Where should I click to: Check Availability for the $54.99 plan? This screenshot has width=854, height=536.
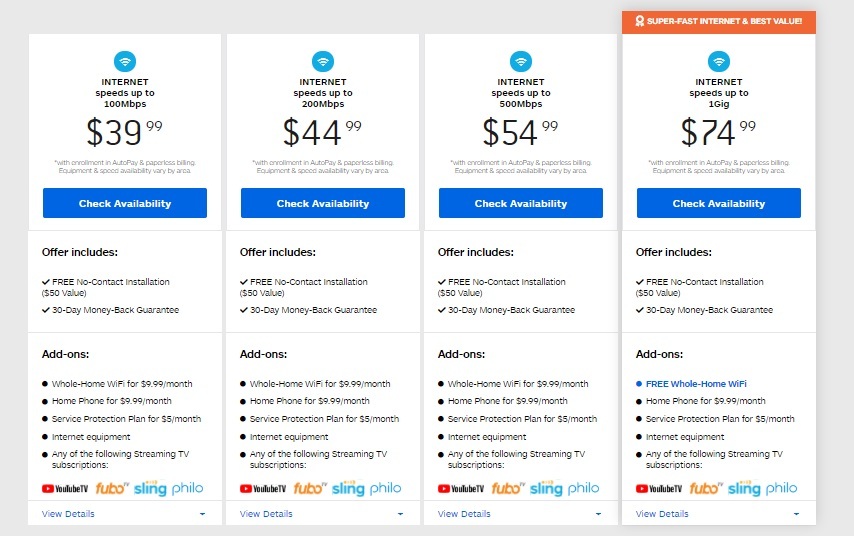pos(521,203)
